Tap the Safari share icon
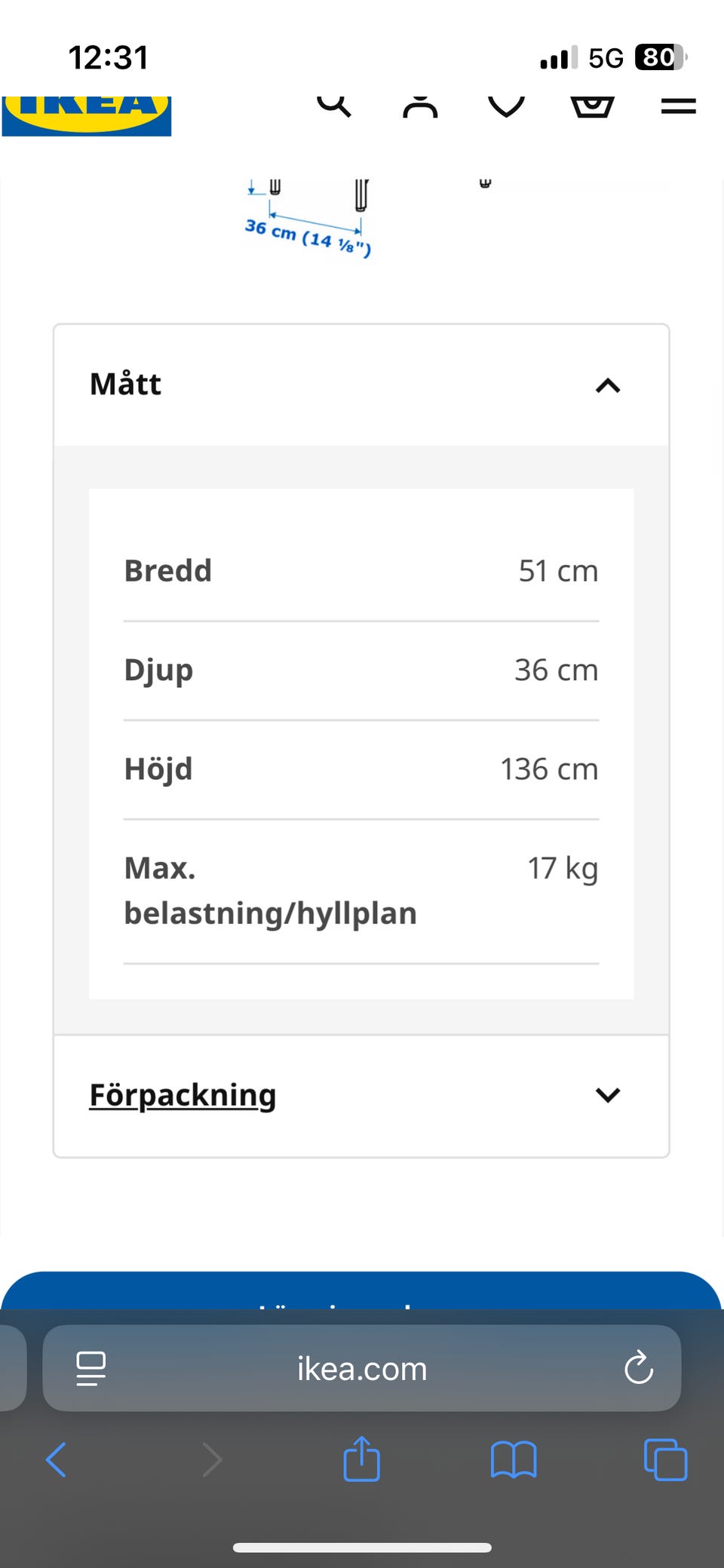The height and width of the screenshot is (1568, 724). [x=362, y=1459]
